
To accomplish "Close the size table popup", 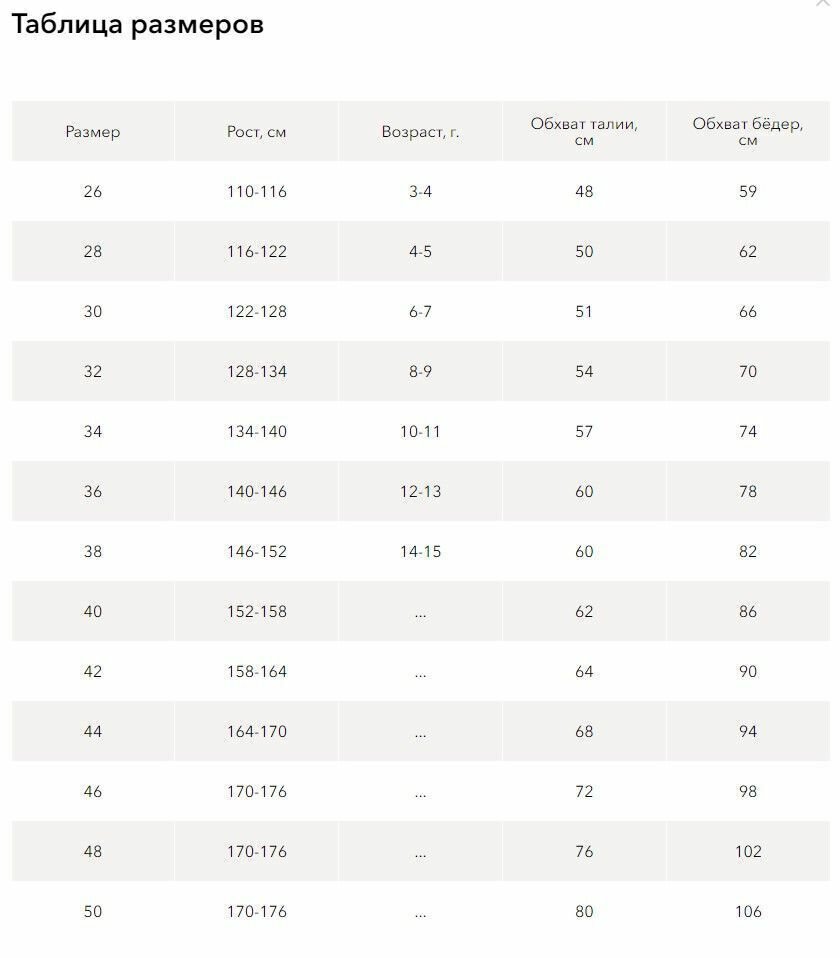I will pos(823,2).
